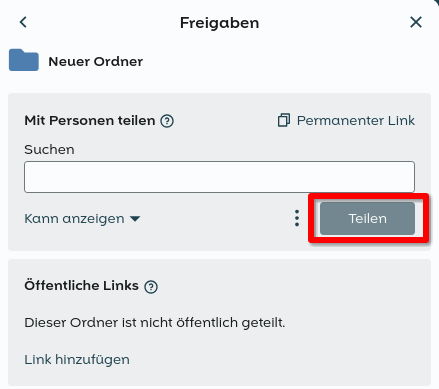Click the Mit Personen teilen heading
The image size is (439, 389).
(90, 121)
